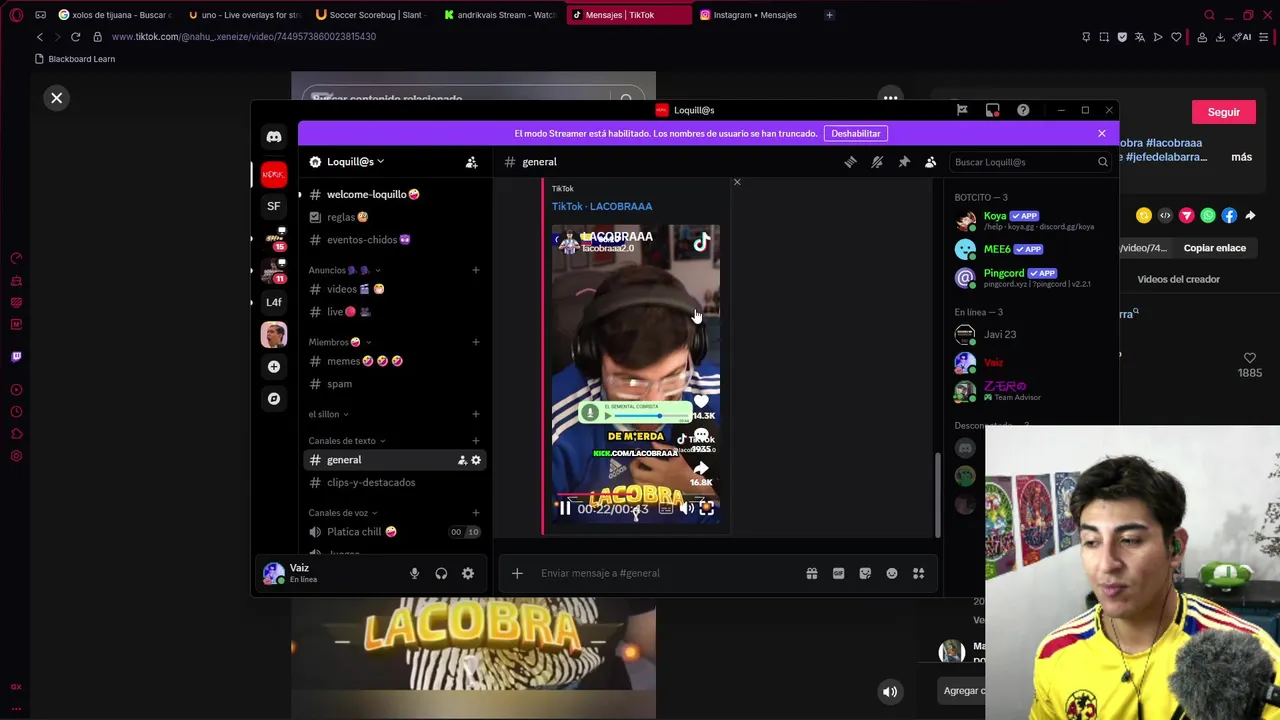Collapse the Canales de texto category
Viewport: 1280px width, 720px height.
coord(347,441)
